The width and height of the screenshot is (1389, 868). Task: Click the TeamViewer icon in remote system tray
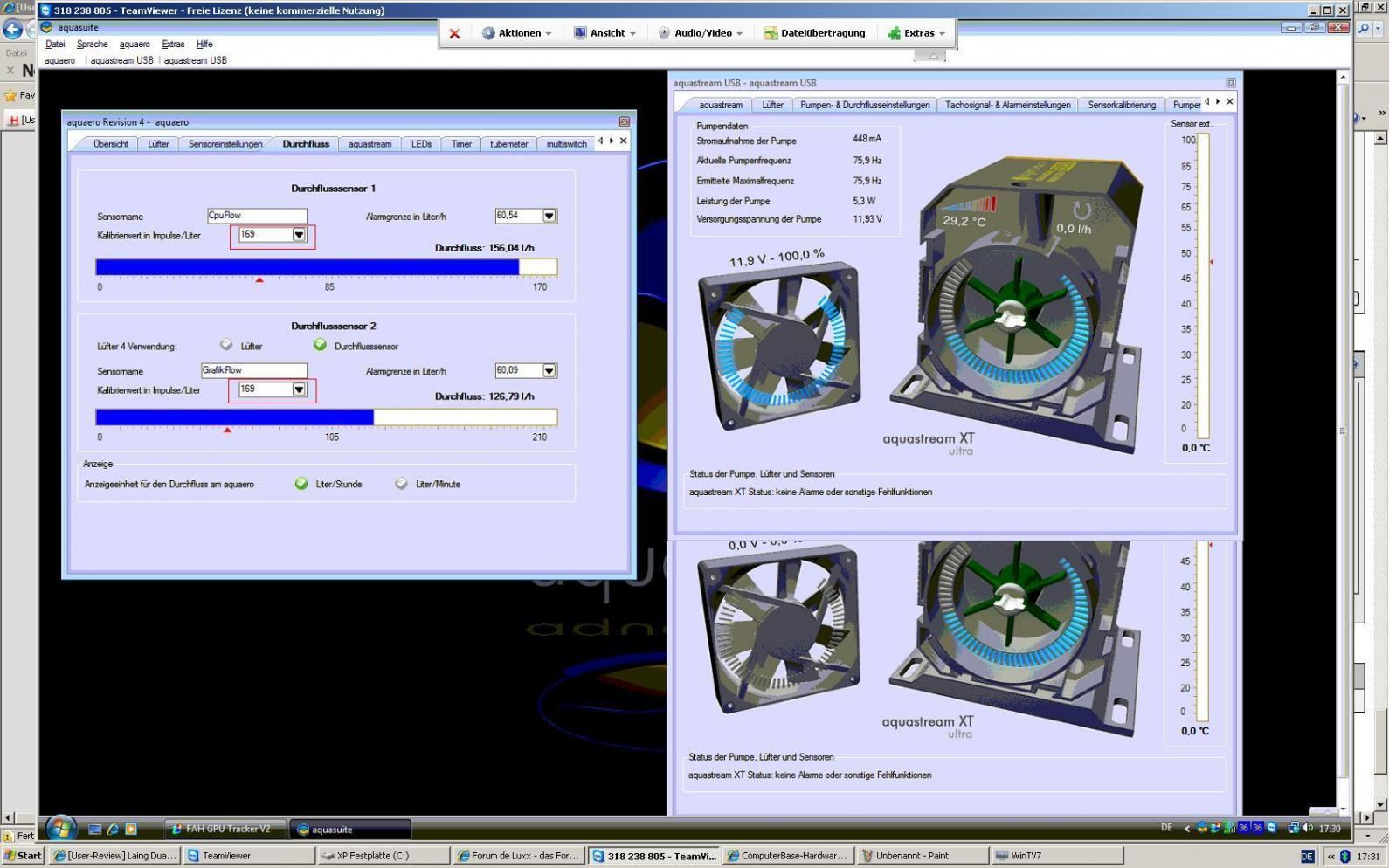point(1272,828)
